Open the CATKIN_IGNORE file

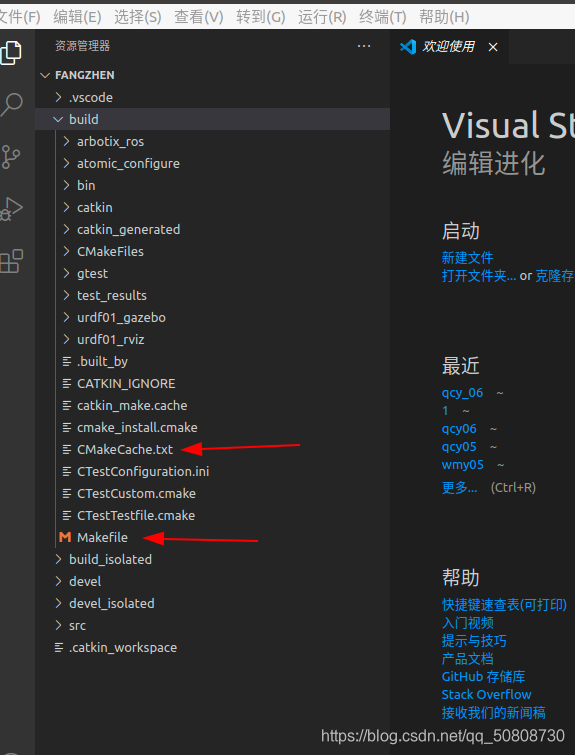point(126,384)
